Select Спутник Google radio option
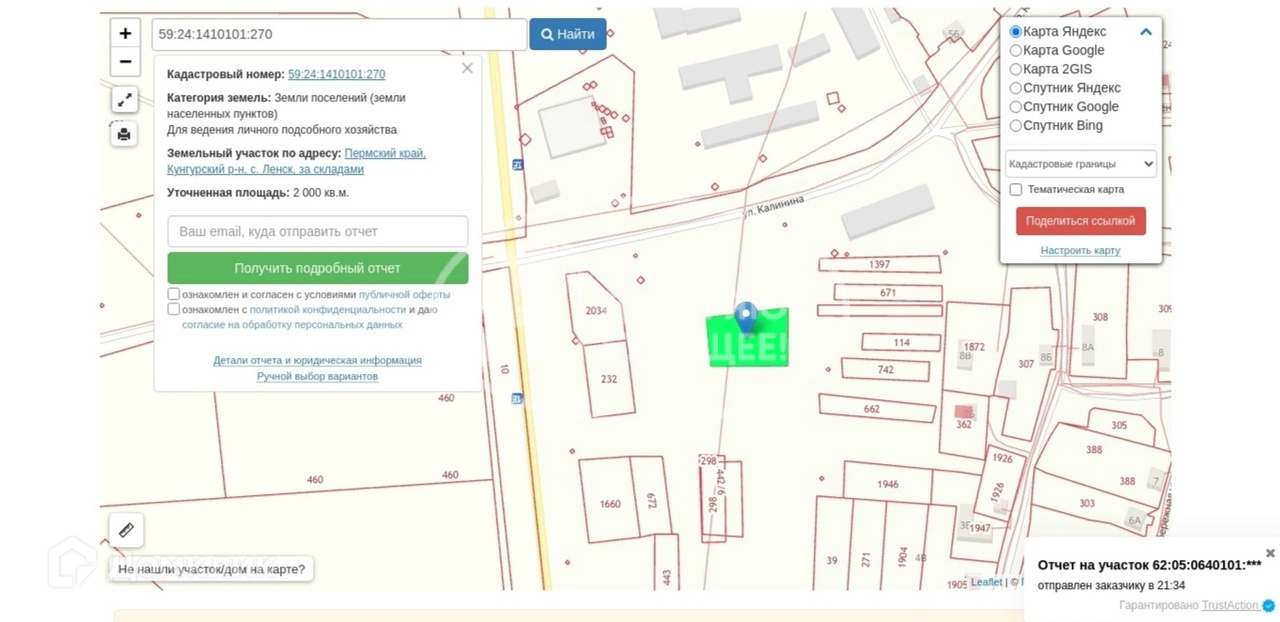This screenshot has width=1280, height=622. 1016,107
